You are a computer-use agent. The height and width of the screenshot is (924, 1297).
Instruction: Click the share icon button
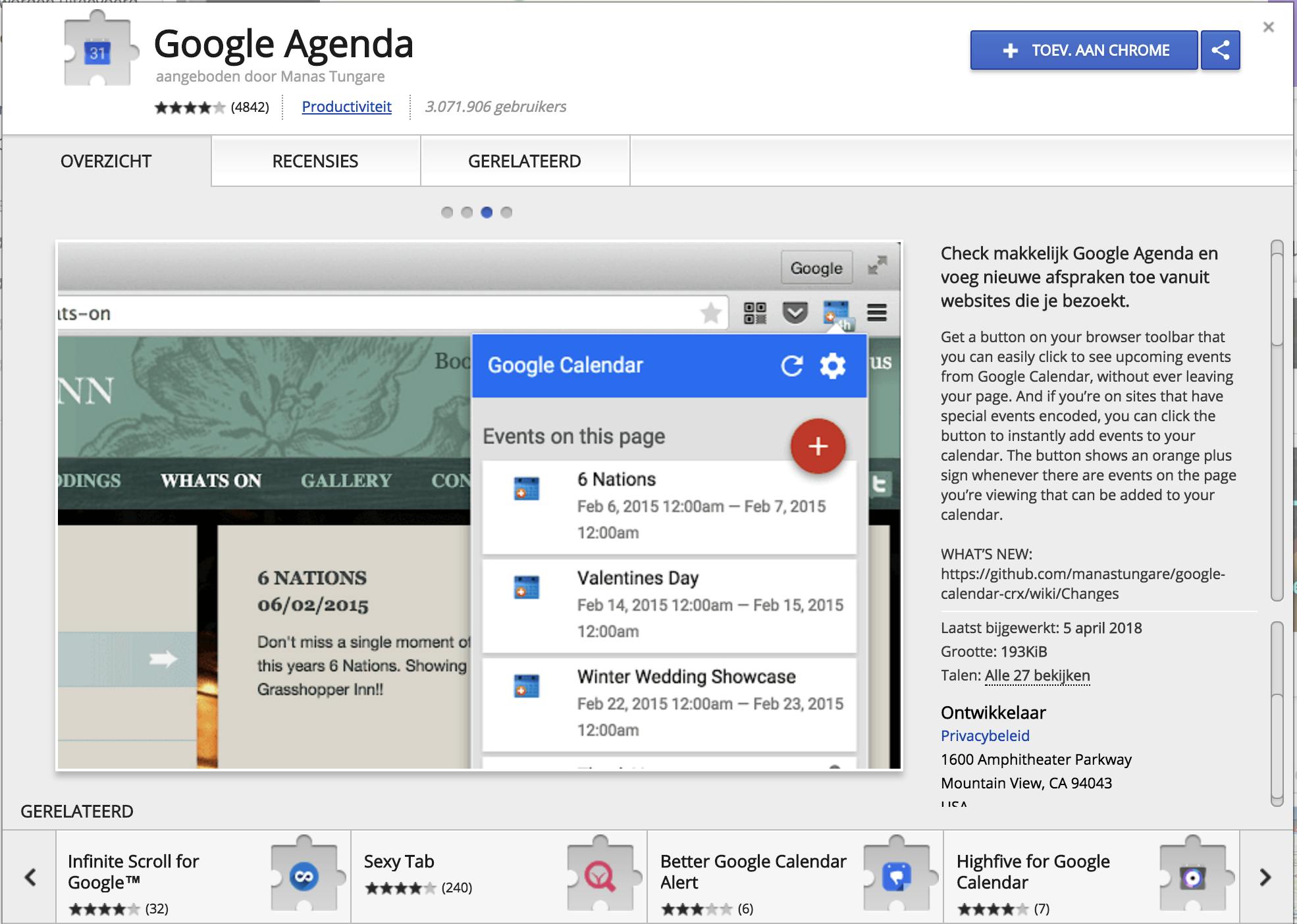point(1220,50)
